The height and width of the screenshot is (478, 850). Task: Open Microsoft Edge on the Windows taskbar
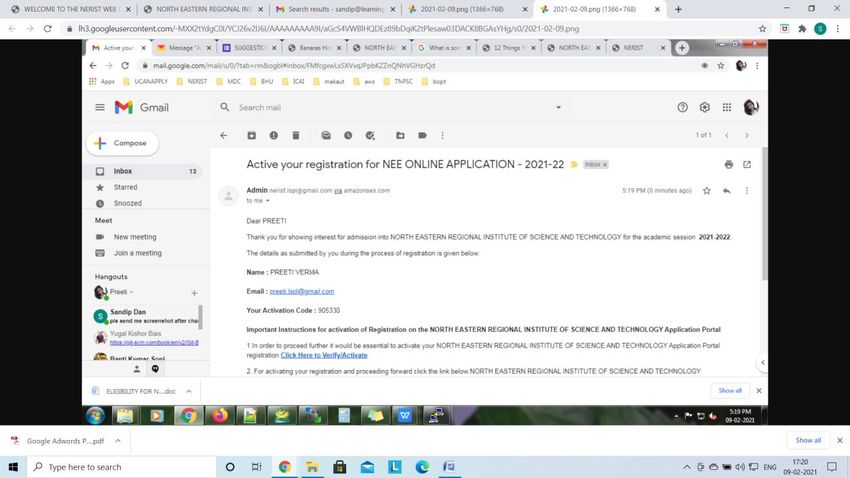pos(422,467)
